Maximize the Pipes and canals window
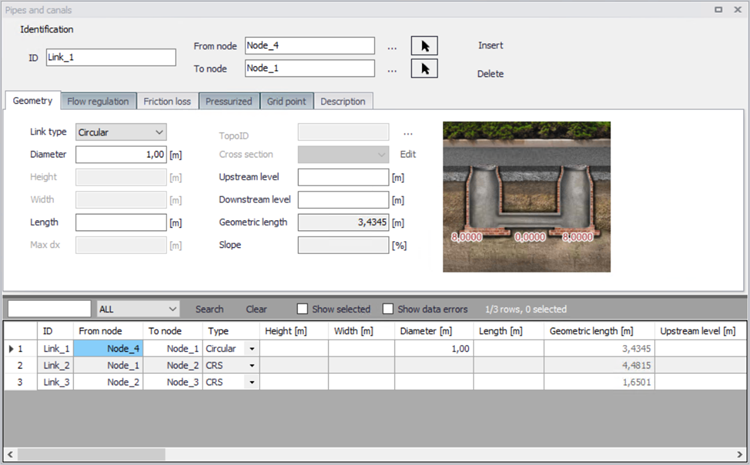The image size is (750, 465). coord(718,9)
